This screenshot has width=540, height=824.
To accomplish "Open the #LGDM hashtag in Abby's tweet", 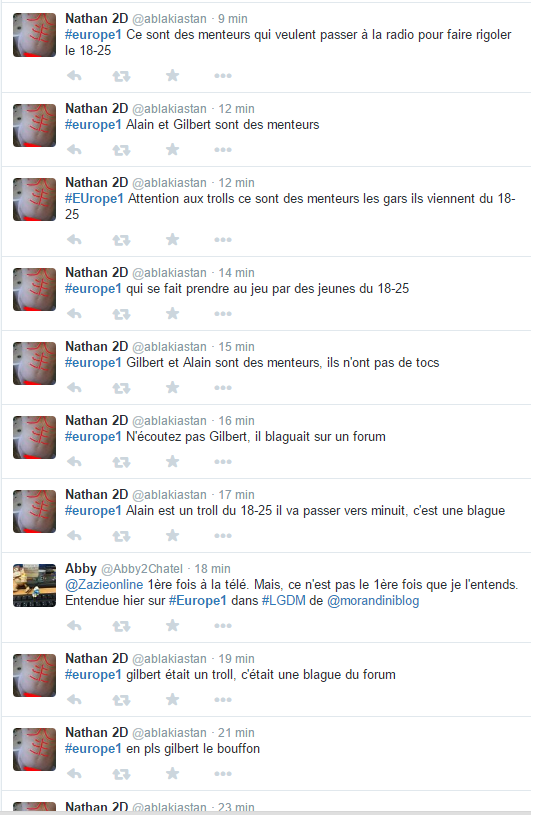I will pyautogui.click(x=284, y=601).
